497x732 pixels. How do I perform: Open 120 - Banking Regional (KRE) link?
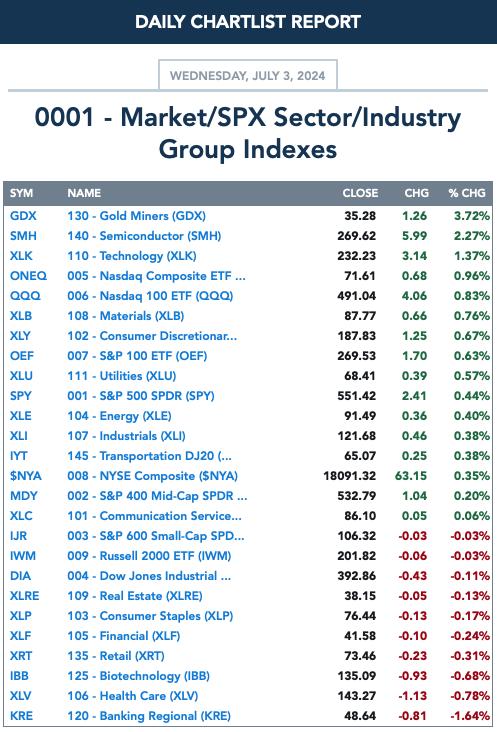coord(149,716)
